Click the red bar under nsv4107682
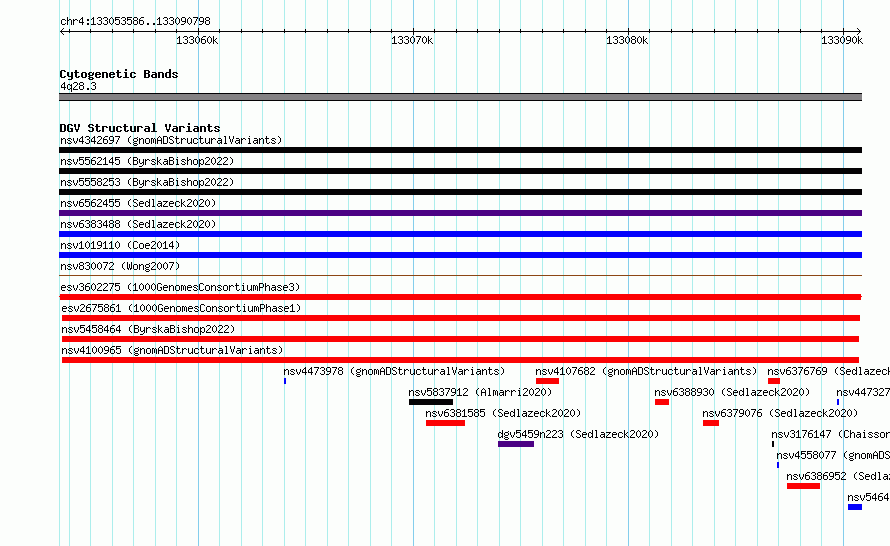Image resolution: width=890 pixels, height=546 pixels. 547,381
